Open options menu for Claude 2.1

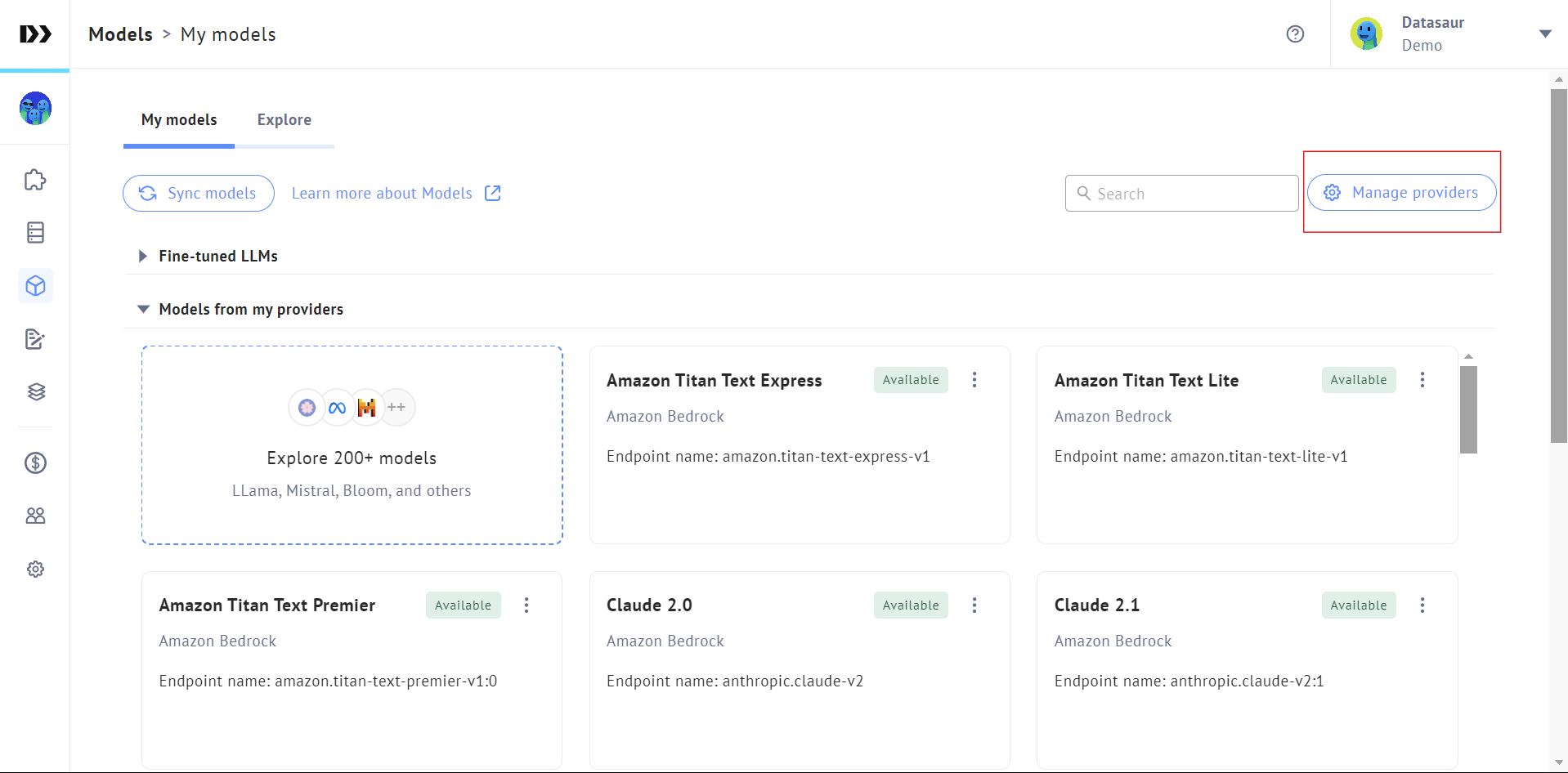(x=1422, y=605)
